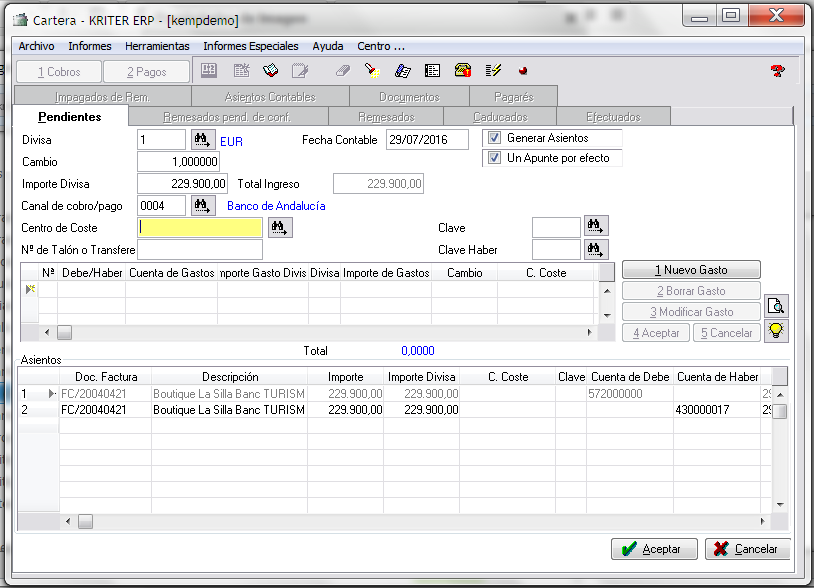The height and width of the screenshot is (588, 814).
Task: Click the 1 Cobros button
Action: click(x=59, y=72)
